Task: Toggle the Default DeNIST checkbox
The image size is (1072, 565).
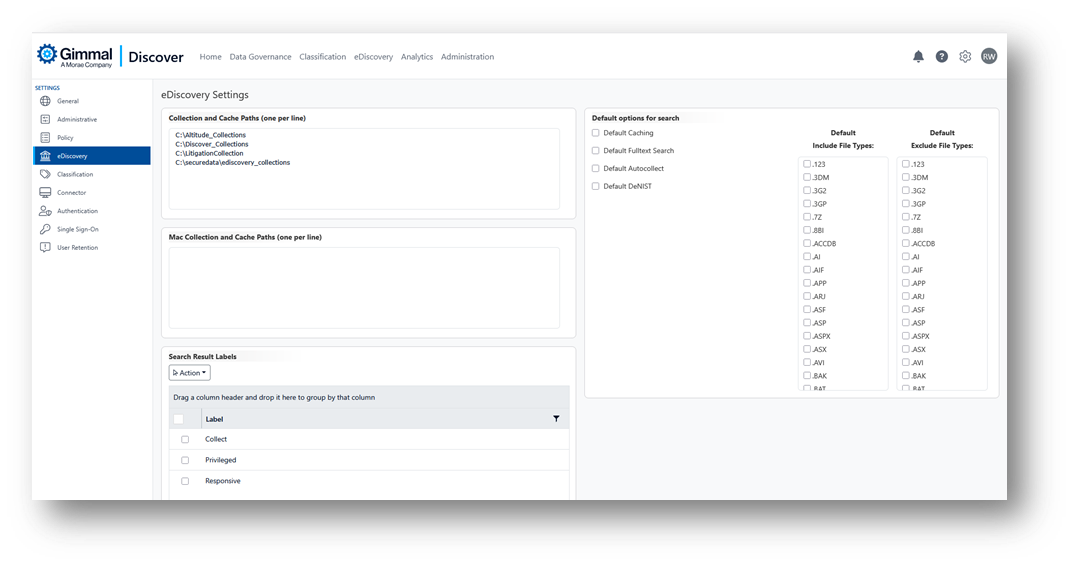Action: point(596,187)
